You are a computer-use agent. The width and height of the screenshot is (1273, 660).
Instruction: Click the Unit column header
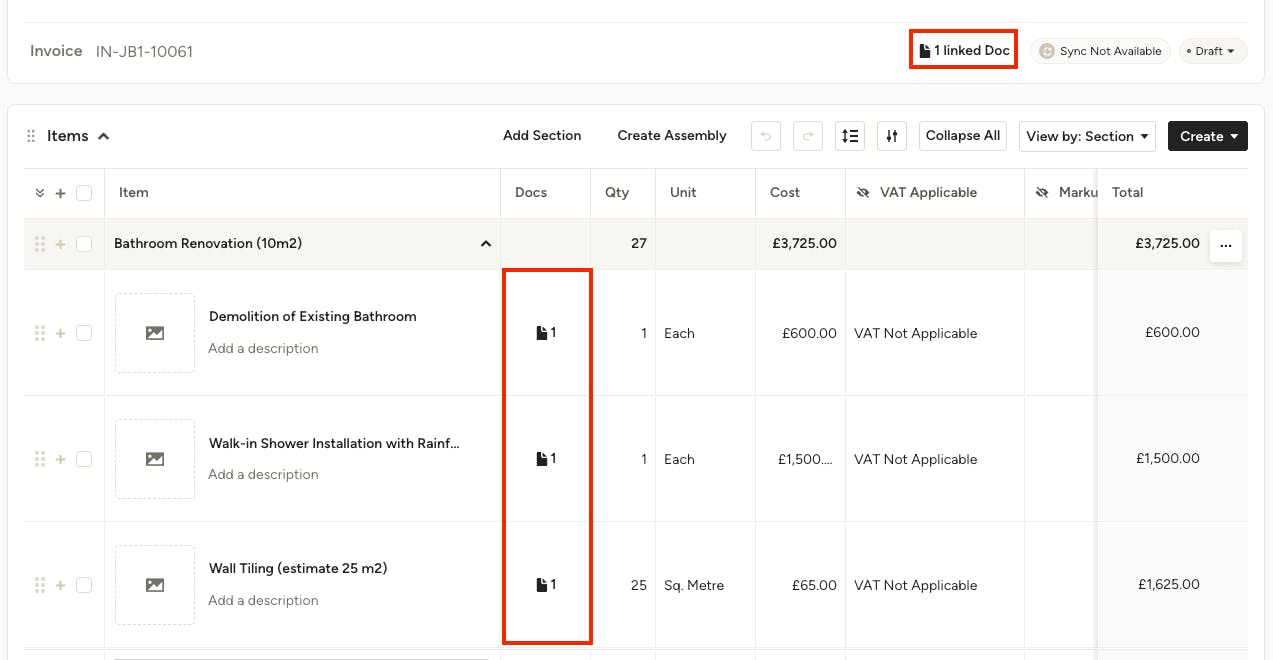pos(683,192)
